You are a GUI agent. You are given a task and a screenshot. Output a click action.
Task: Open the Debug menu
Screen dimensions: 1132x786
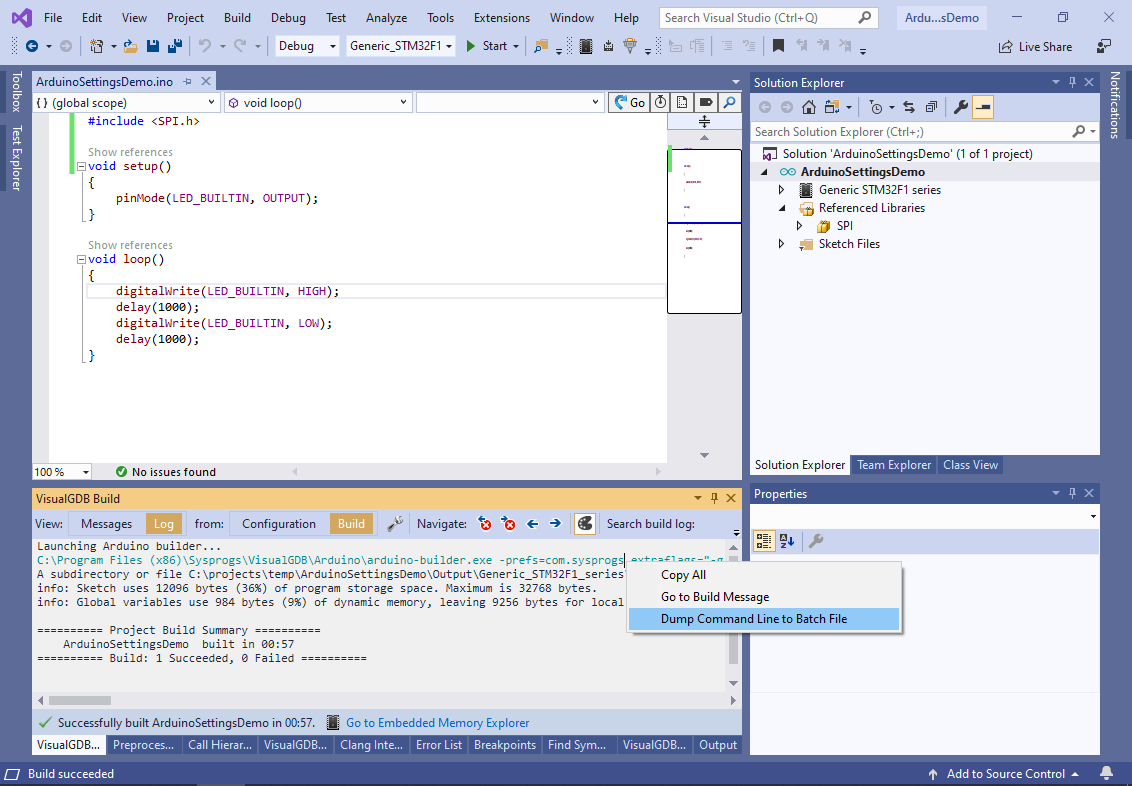[288, 18]
